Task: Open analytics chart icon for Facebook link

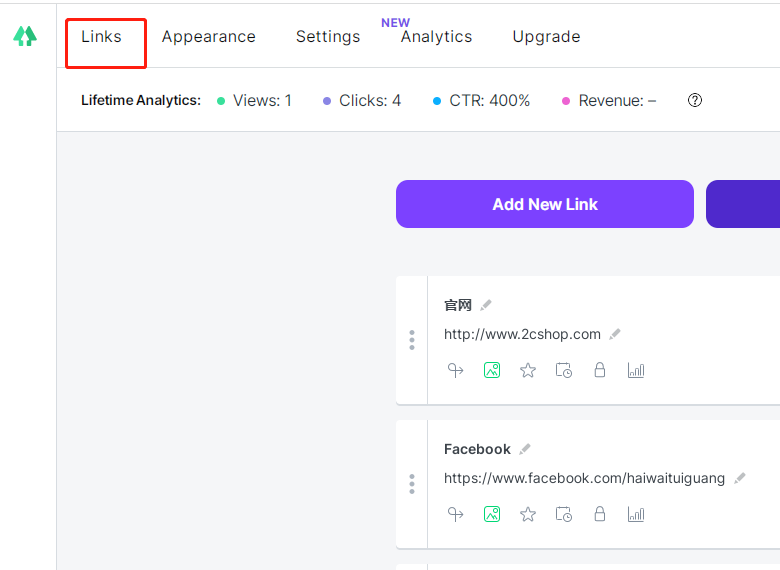Action: tap(636, 514)
